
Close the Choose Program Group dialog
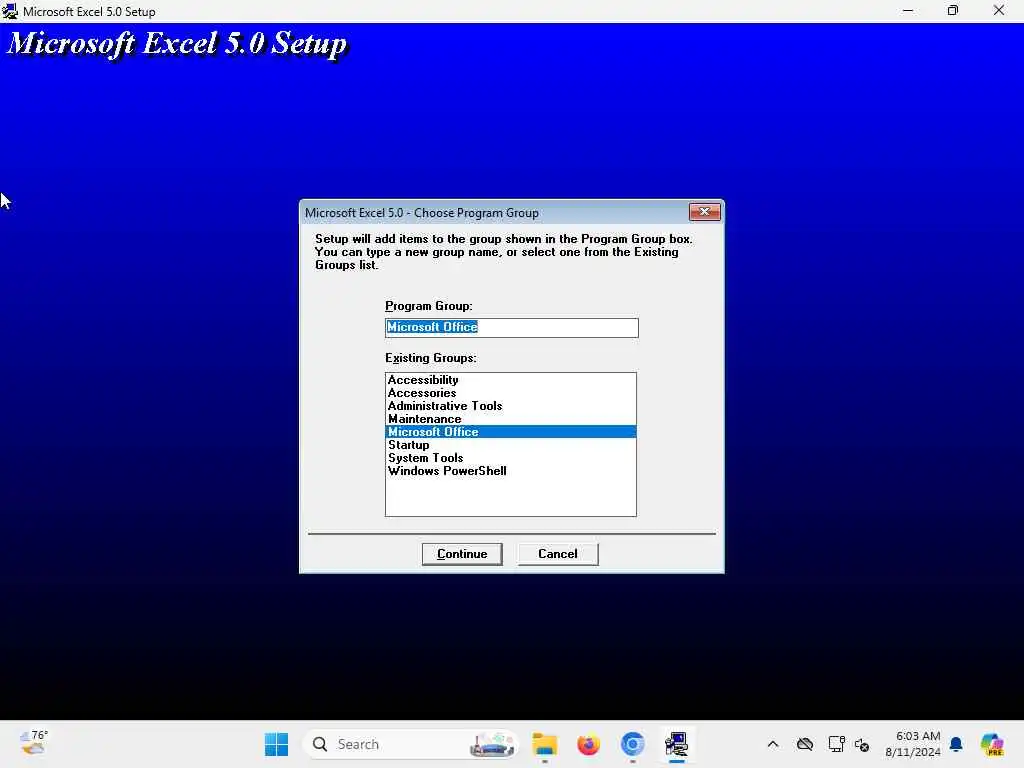[x=705, y=212]
